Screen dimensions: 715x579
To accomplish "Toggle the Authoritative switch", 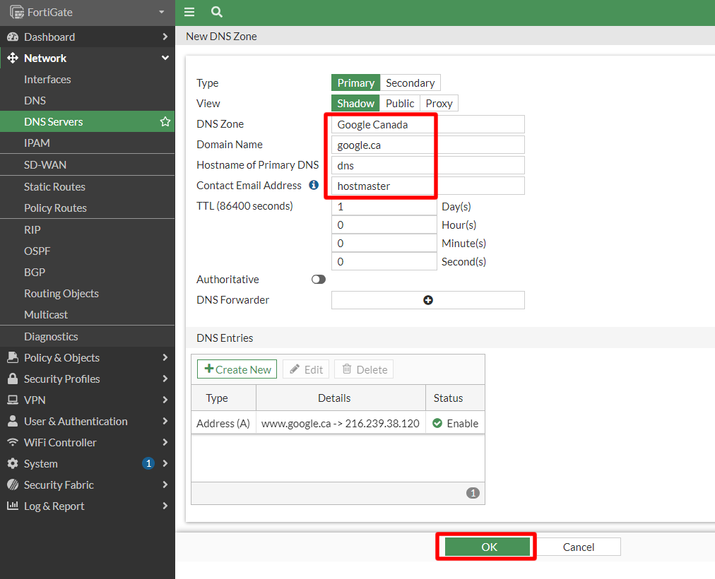I will 318,279.
